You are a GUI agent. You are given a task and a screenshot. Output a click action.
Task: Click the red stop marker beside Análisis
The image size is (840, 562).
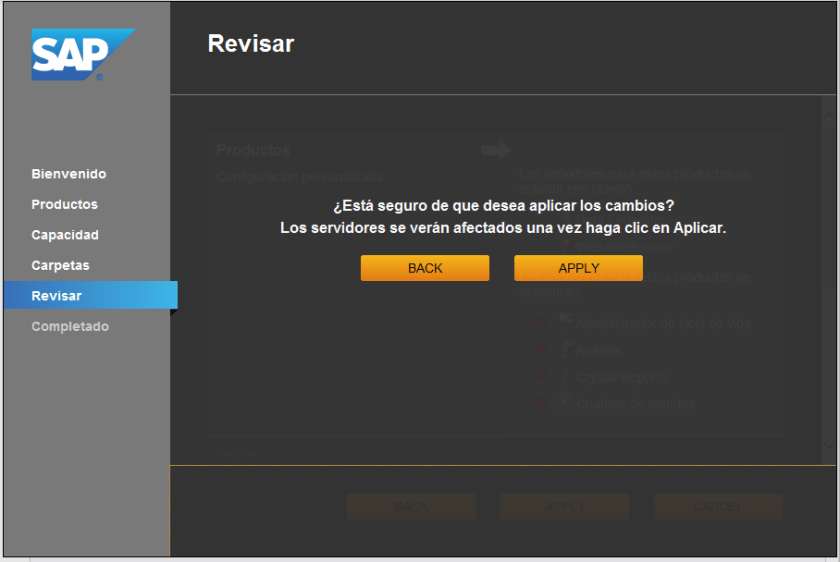[x=540, y=349]
